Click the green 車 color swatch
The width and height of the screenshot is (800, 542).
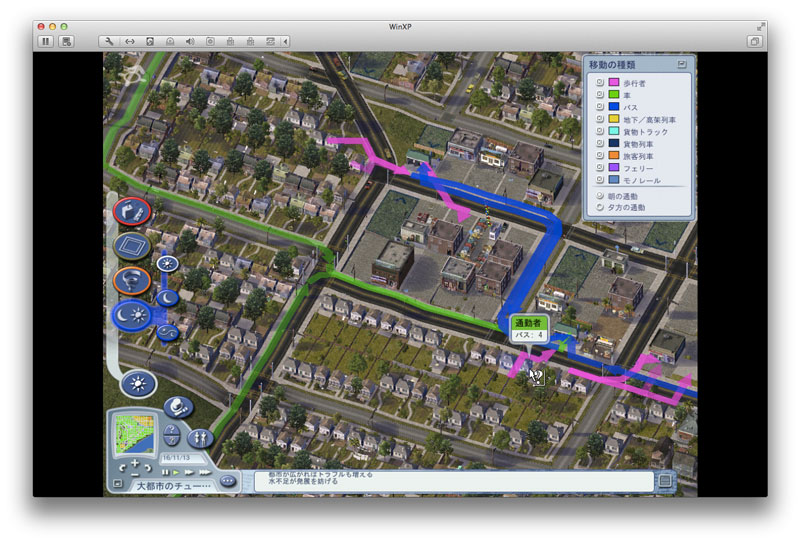pyautogui.click(x=614, y=94)
